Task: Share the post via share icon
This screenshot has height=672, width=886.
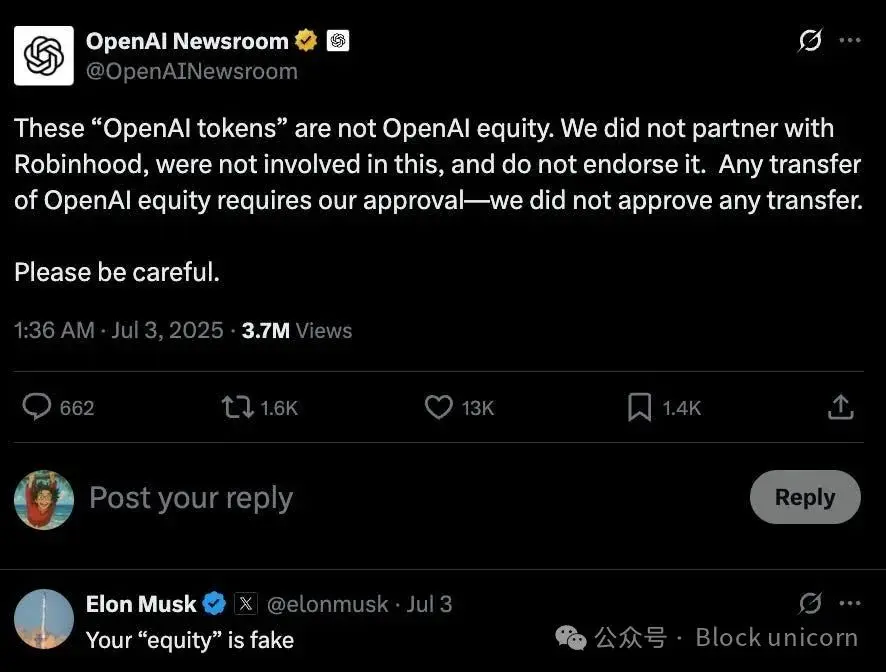Action: click(841, 407)
